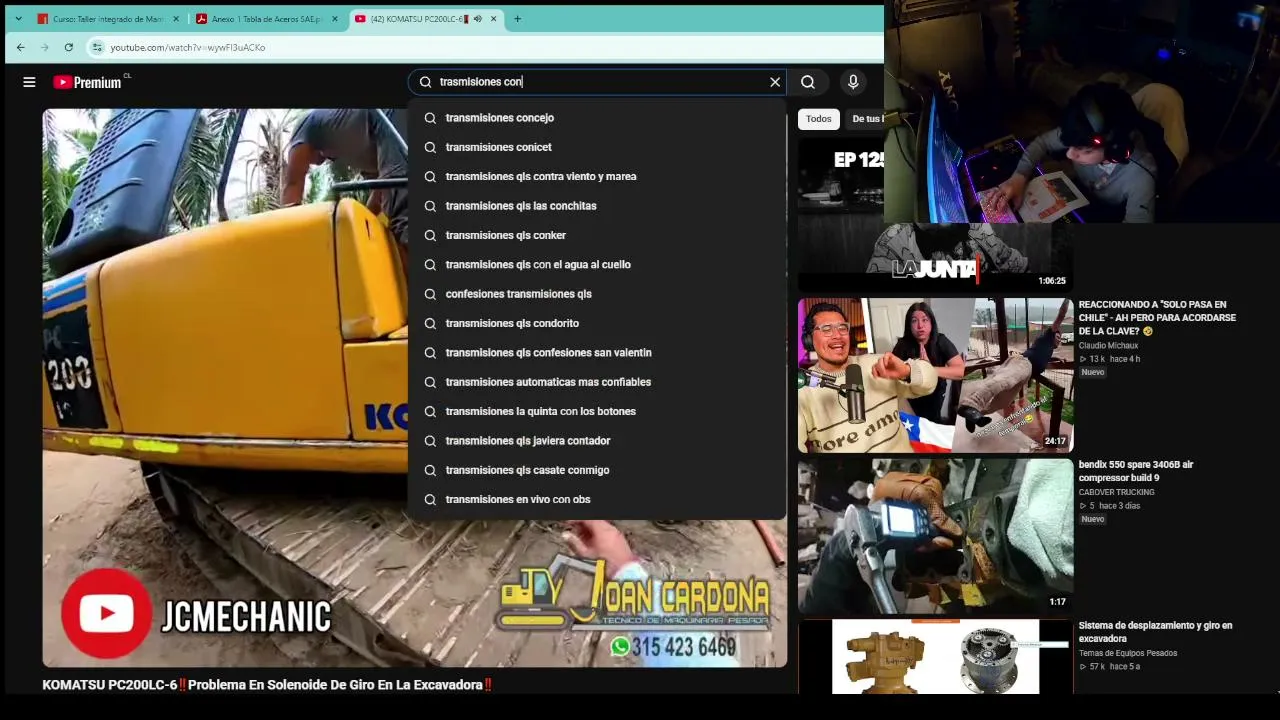Reload the YouTube page
1280x720 pixels.
tap(68, 47)
